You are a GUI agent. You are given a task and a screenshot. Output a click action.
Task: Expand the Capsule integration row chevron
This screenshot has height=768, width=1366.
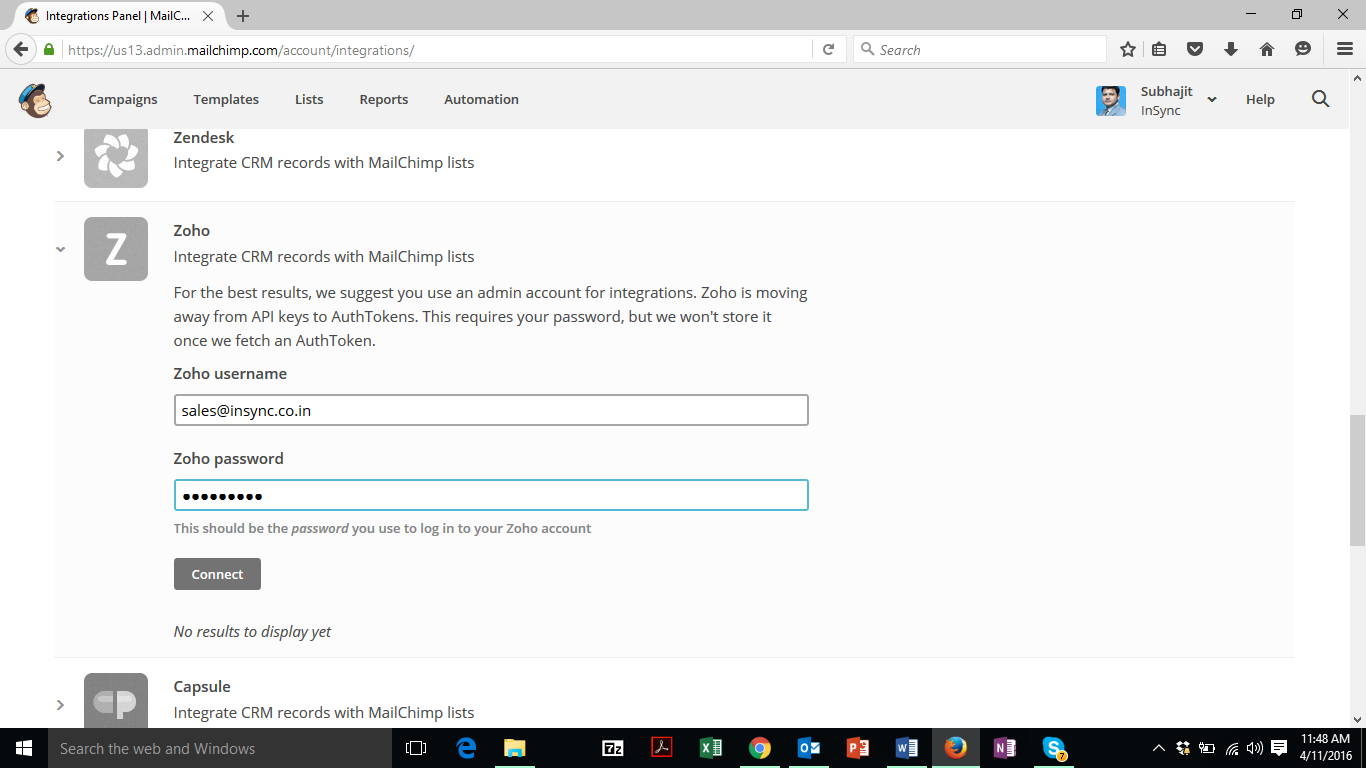point(60,705)
